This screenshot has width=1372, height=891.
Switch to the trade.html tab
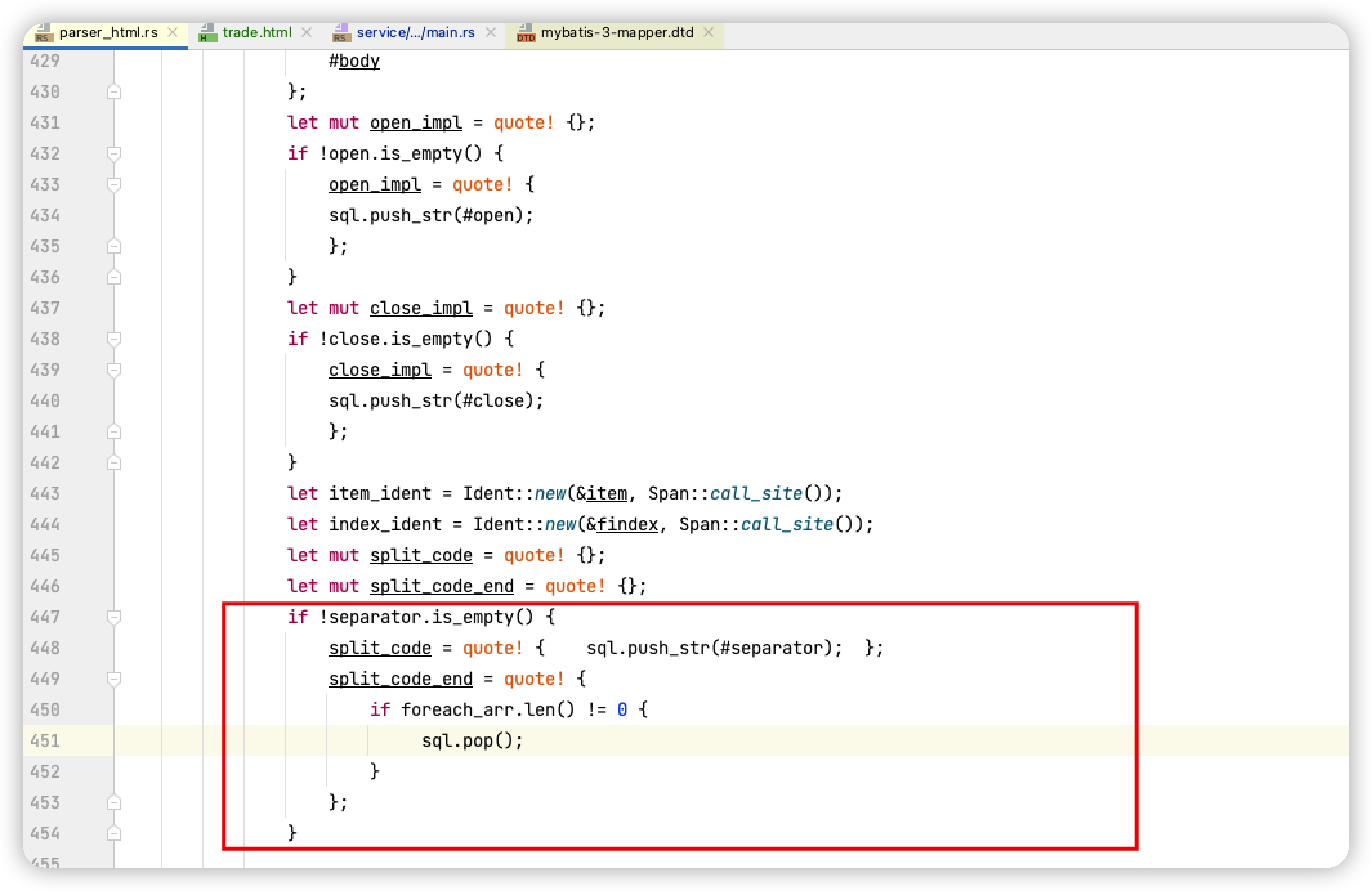pos(256,32)
